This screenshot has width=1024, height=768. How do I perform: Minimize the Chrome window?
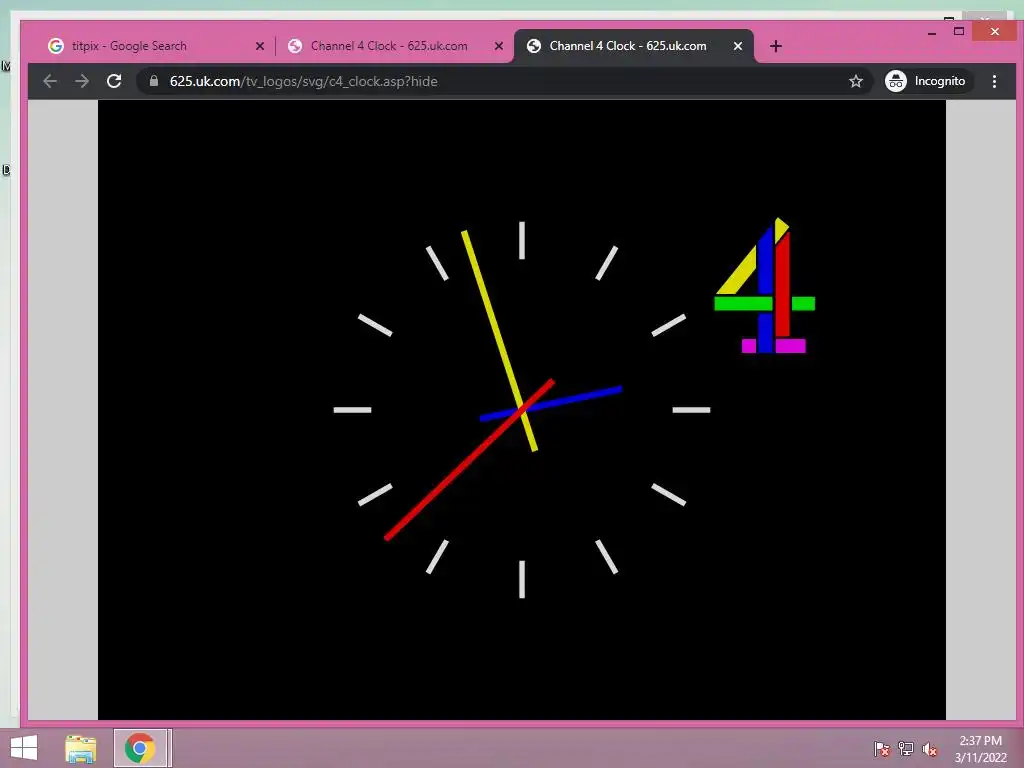(x=932, y=31)
